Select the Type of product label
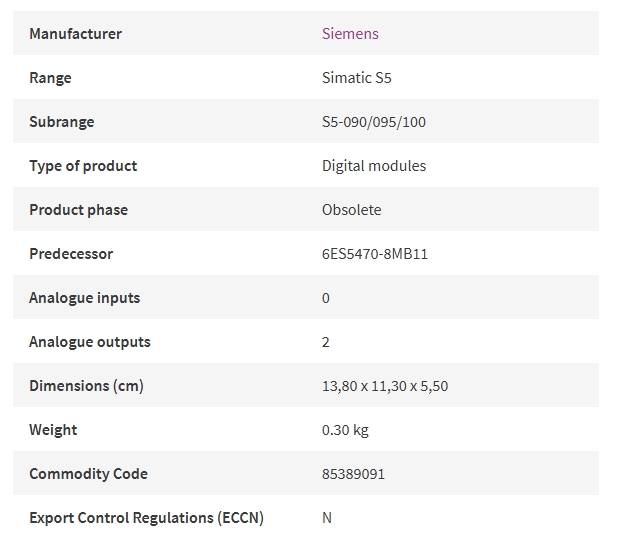624x544 pixels. tap(83, 166)
